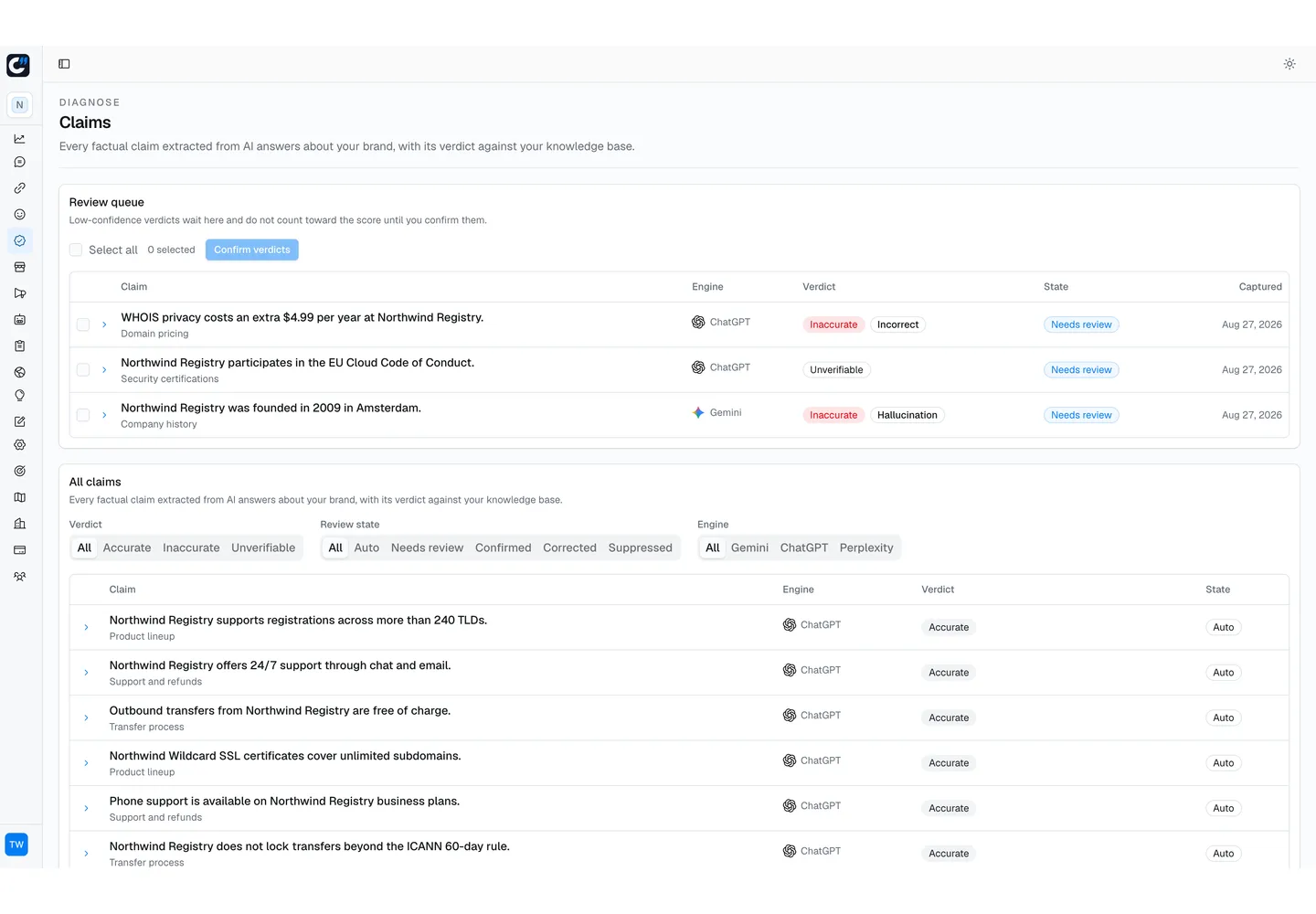Open the credit card icon in sidebar
This screenshot has width=1316, height=914.
19,550
